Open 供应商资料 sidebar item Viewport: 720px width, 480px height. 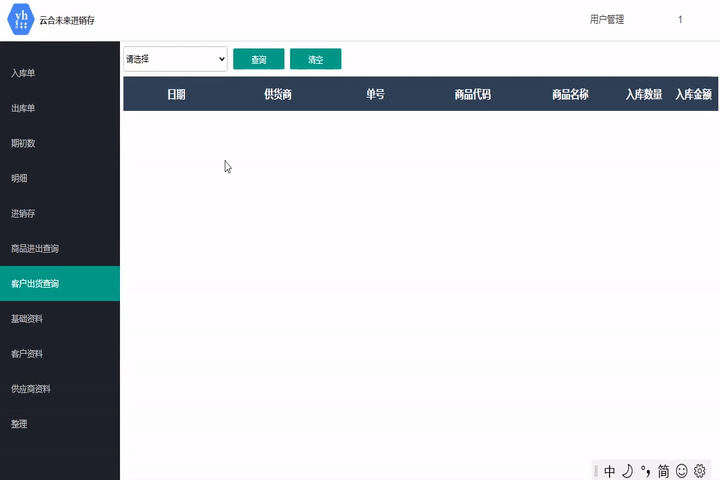[31, 389]
